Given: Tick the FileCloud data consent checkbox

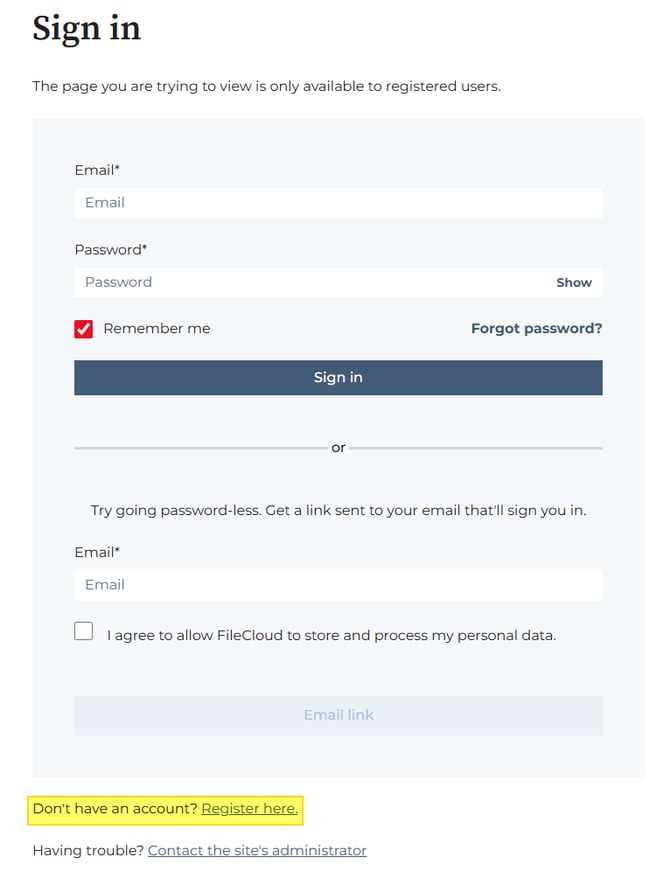Looking at the screenshot, I should coord(84,631).
